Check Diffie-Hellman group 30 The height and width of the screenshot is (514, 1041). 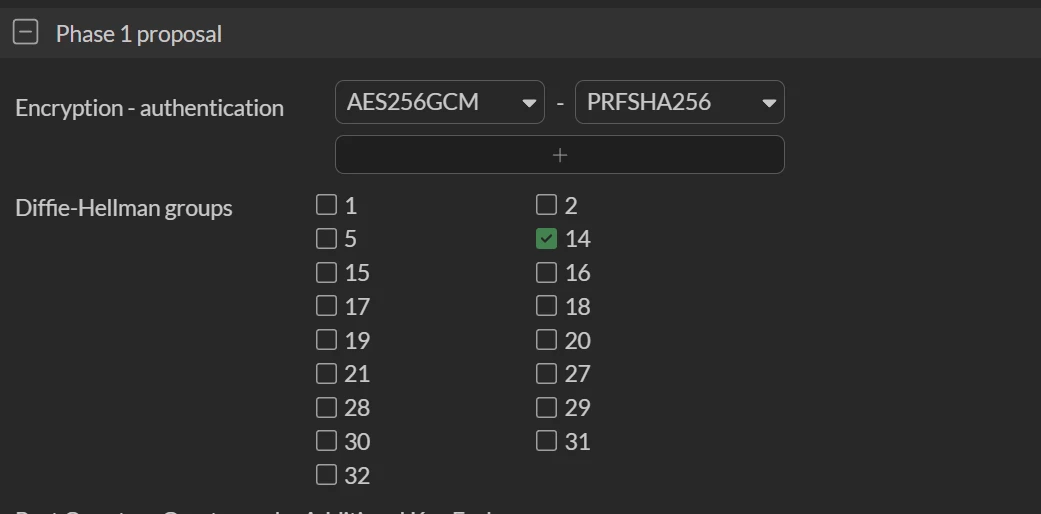click(326, 441)
